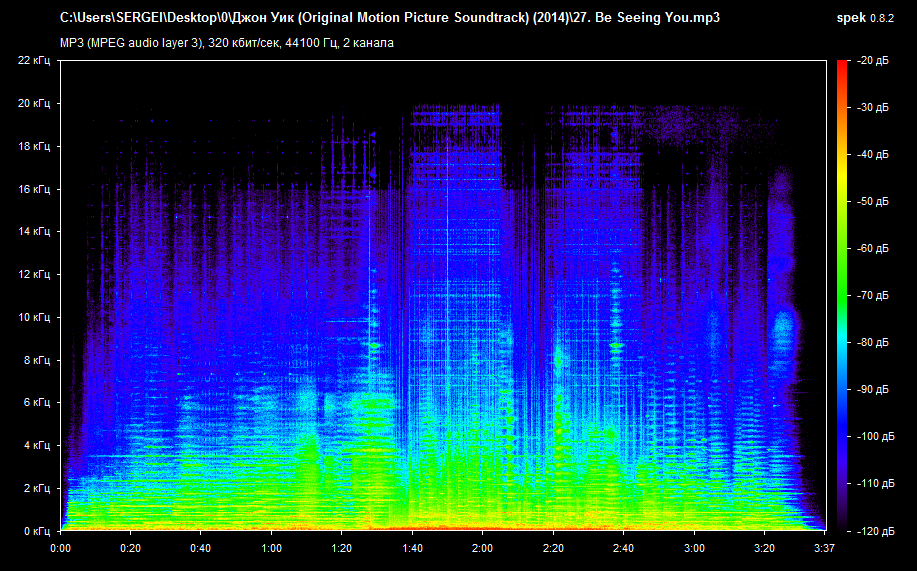Click the '-50 дБ' level scale label
The height and width of the screenshot is (571, 917).
point(872,201)
